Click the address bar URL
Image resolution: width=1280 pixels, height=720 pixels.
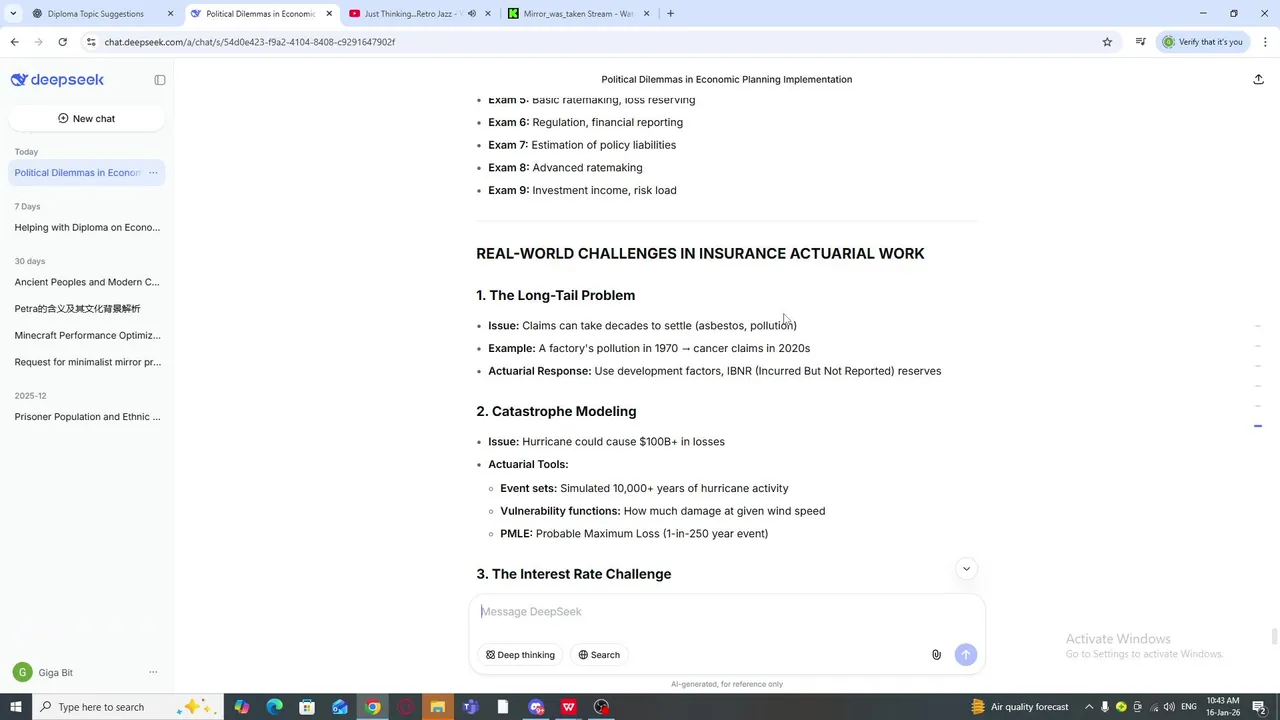point(250,42)
